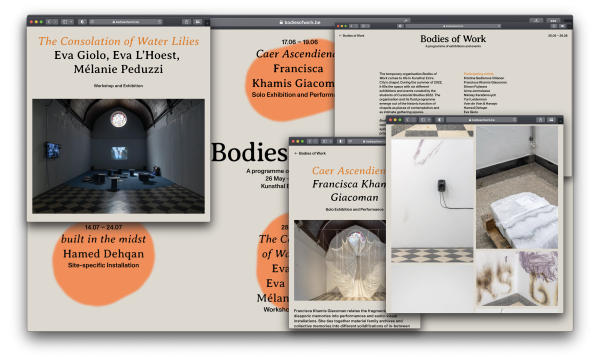This screenshot has width=600, height=360.
Task: Open the marble block on pallet photo
Action: (x=517, y=187)
